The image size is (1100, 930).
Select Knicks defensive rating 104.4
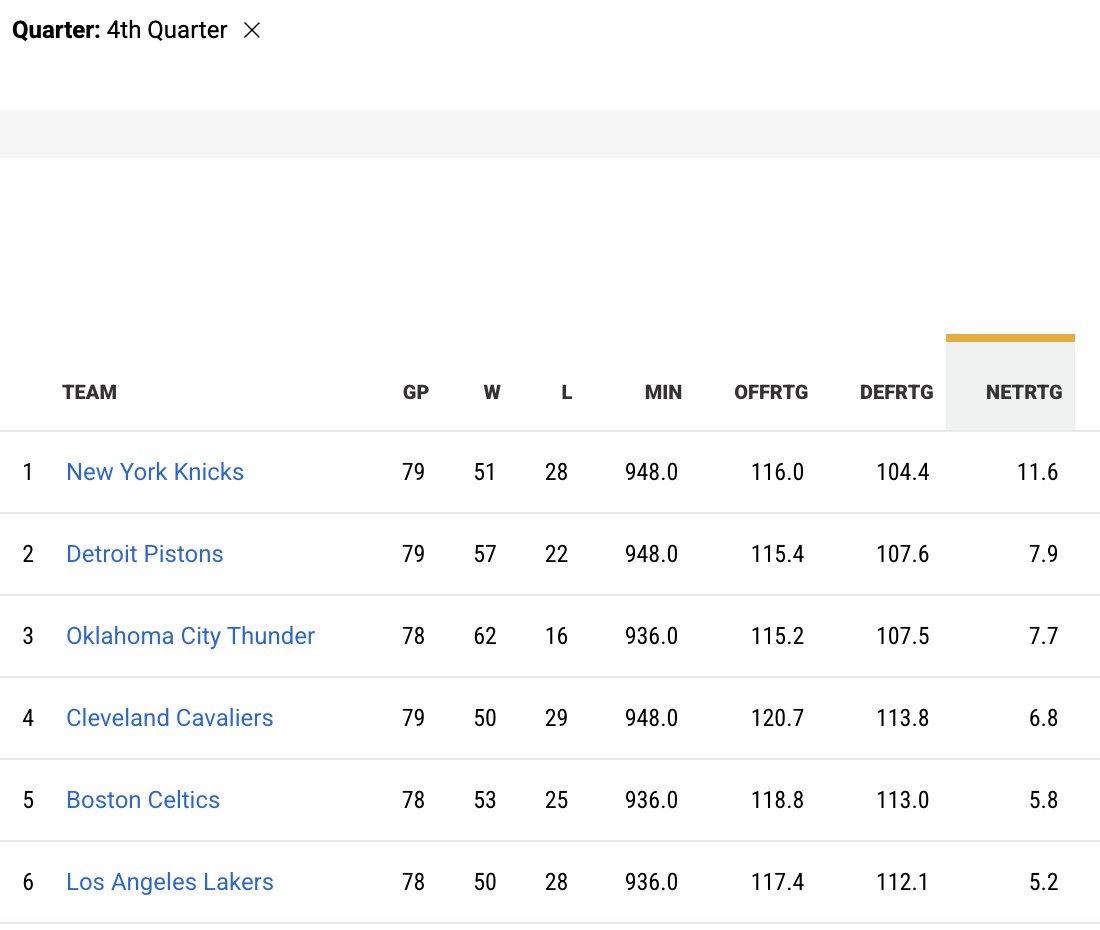[902, 472]
